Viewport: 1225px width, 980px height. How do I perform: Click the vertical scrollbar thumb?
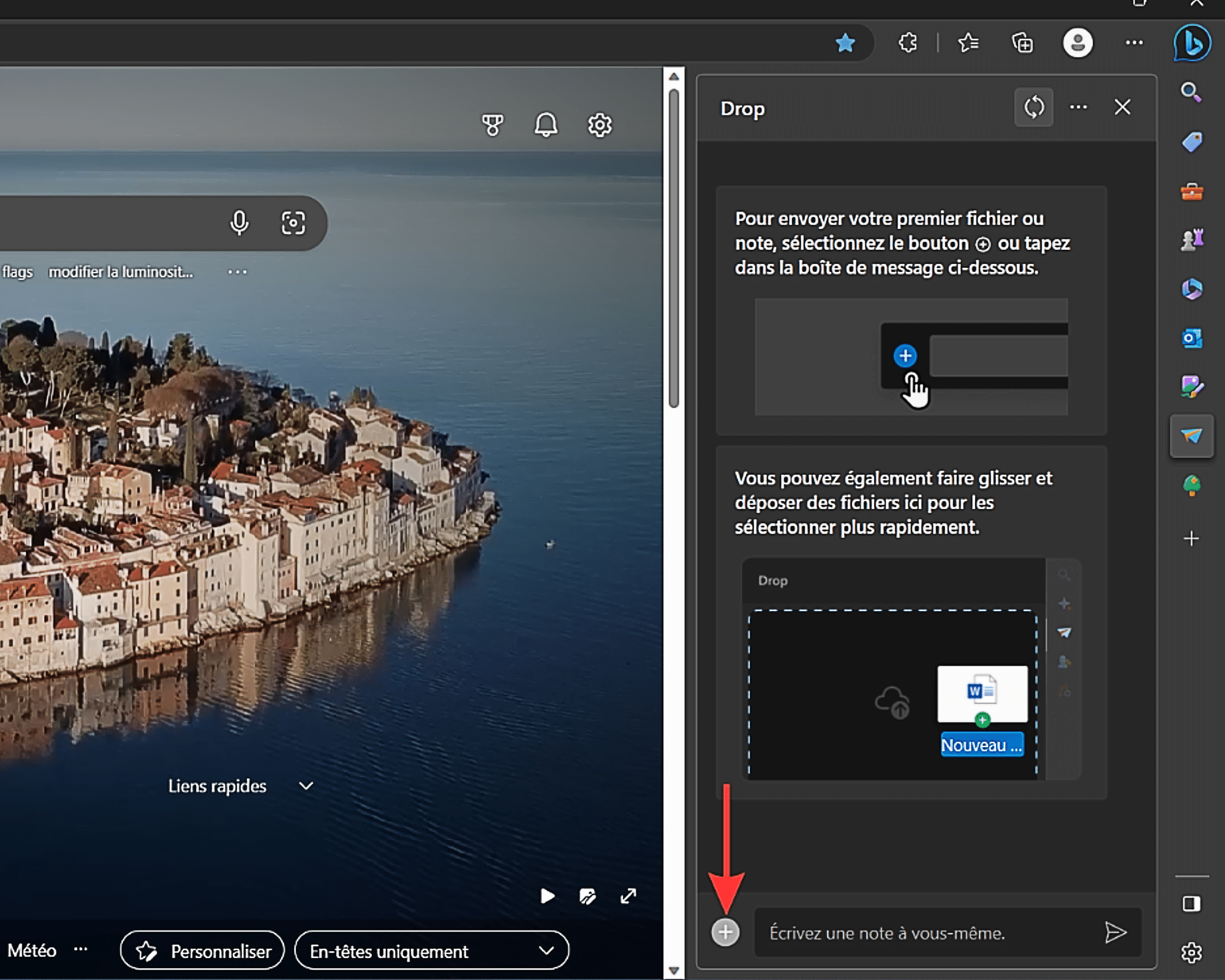pos(674,248)
